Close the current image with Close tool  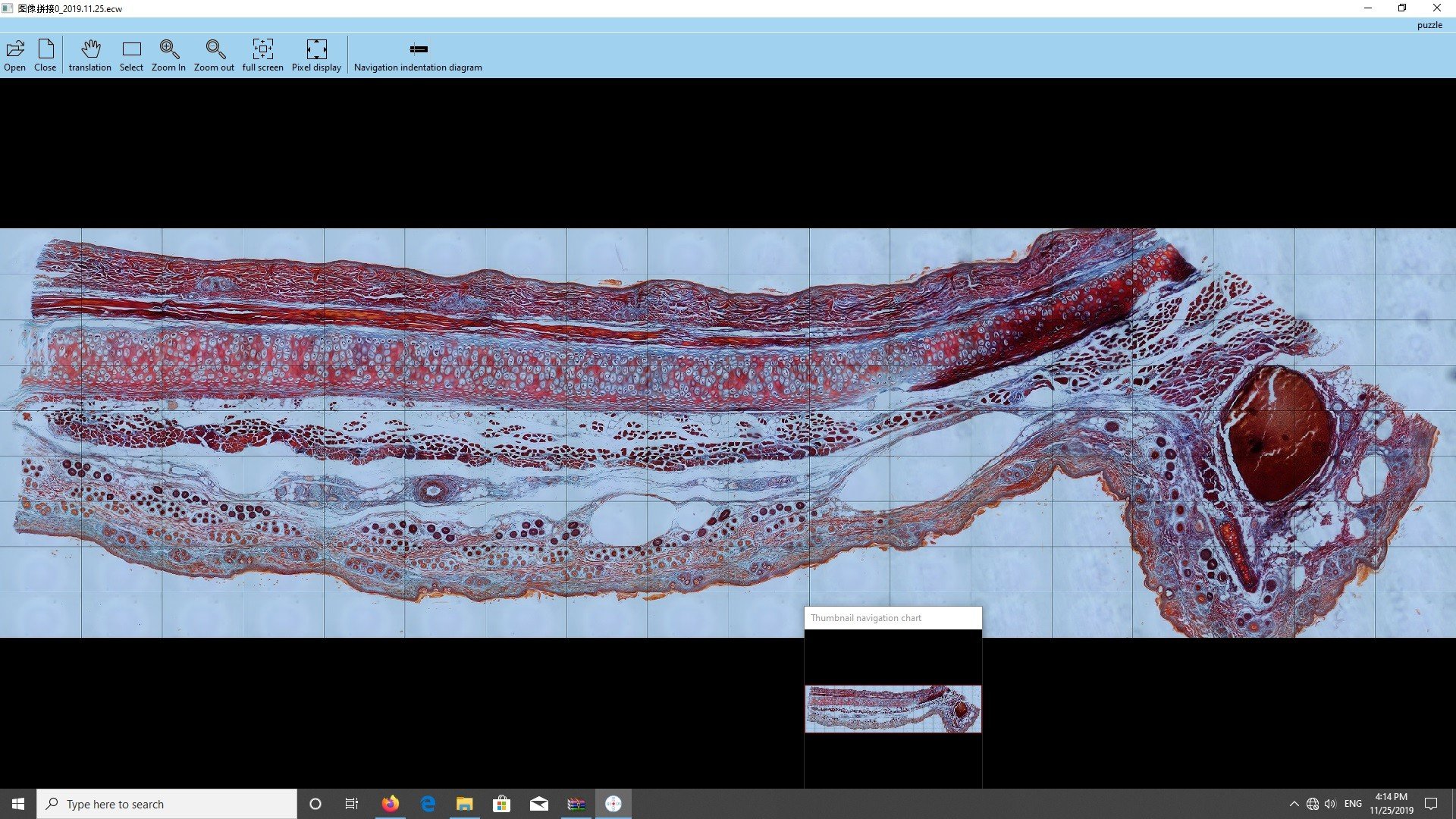coord(45,56)
